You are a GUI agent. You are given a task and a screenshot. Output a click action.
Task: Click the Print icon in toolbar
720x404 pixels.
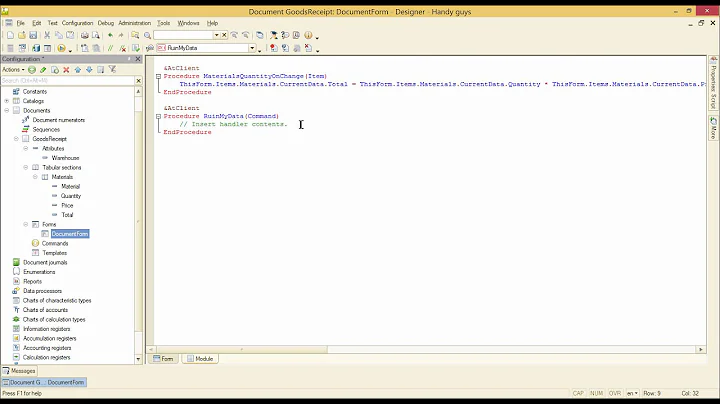pos(84,35)
